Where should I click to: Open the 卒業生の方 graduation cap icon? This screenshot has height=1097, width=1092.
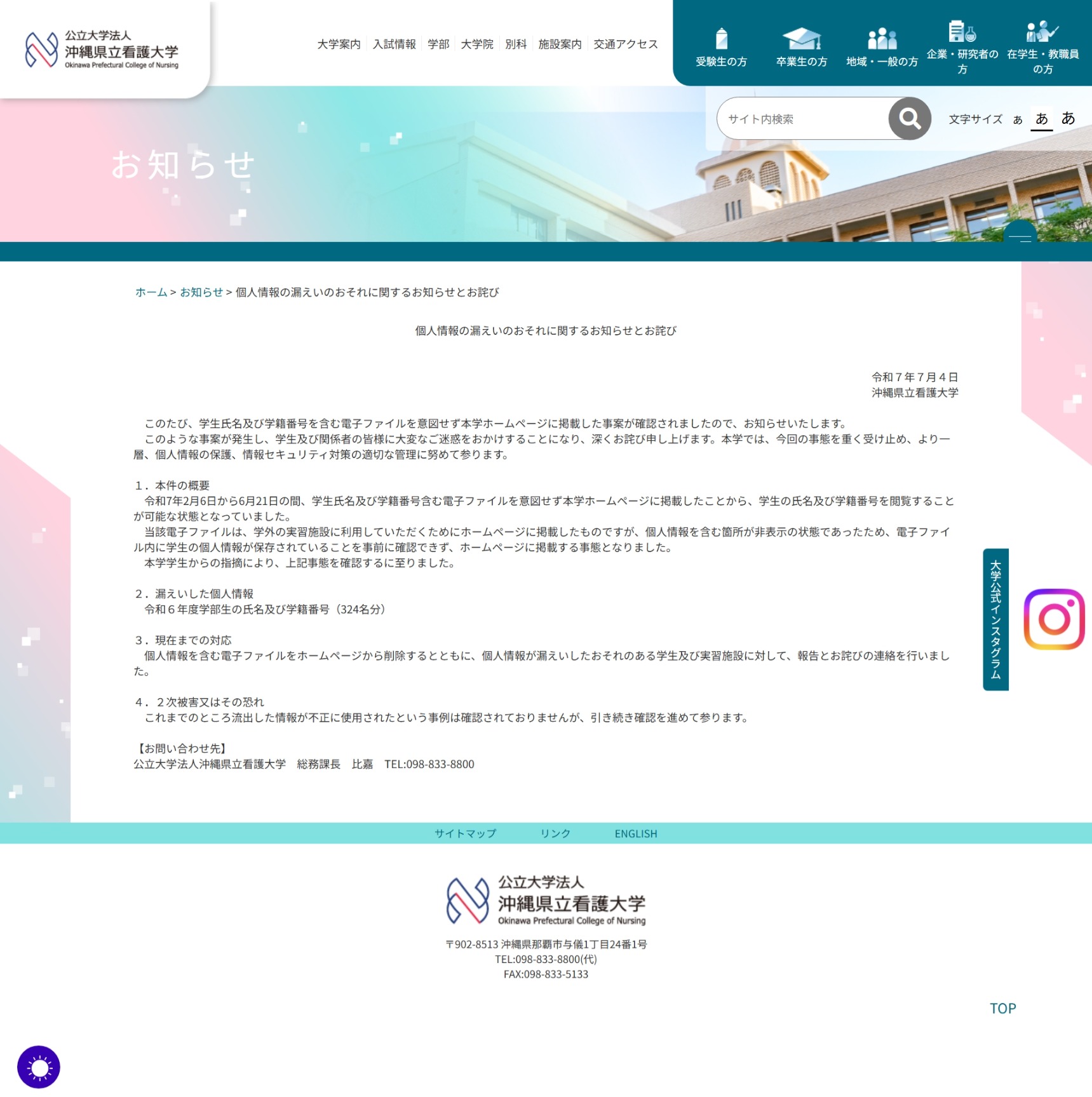pyautogui.click(x=802, y=48)
